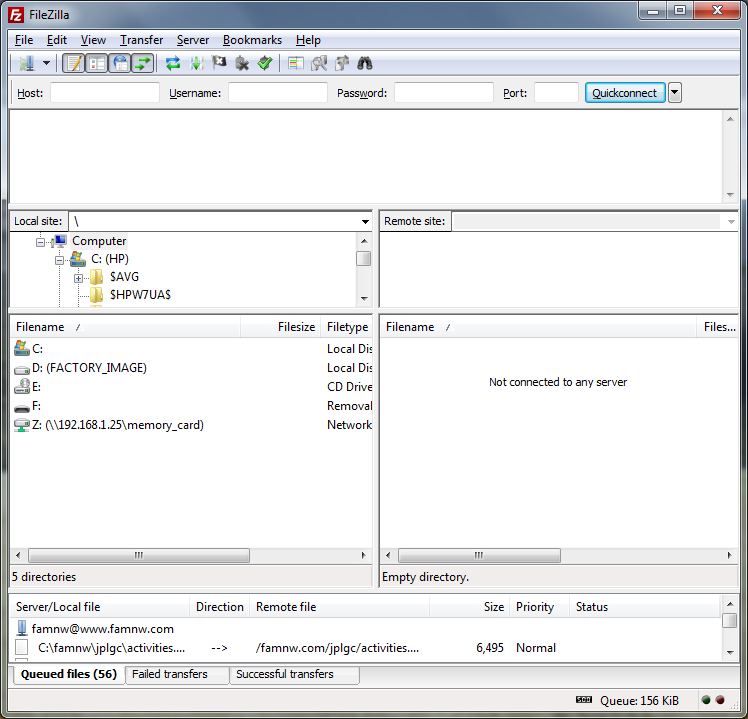
Task: Toggle transfer queue display
Action: (143, 63)
